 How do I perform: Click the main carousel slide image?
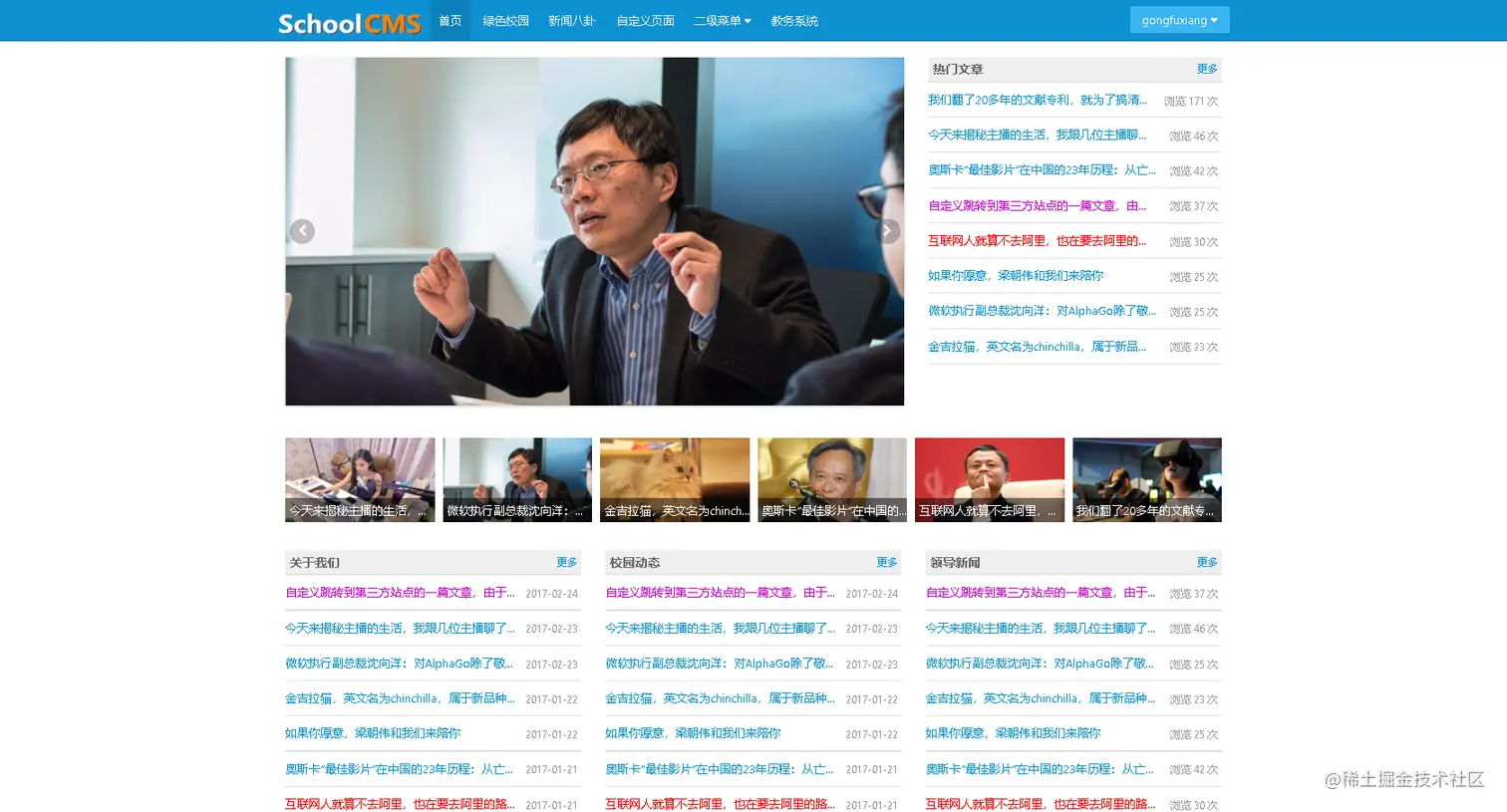coord(594,231)
